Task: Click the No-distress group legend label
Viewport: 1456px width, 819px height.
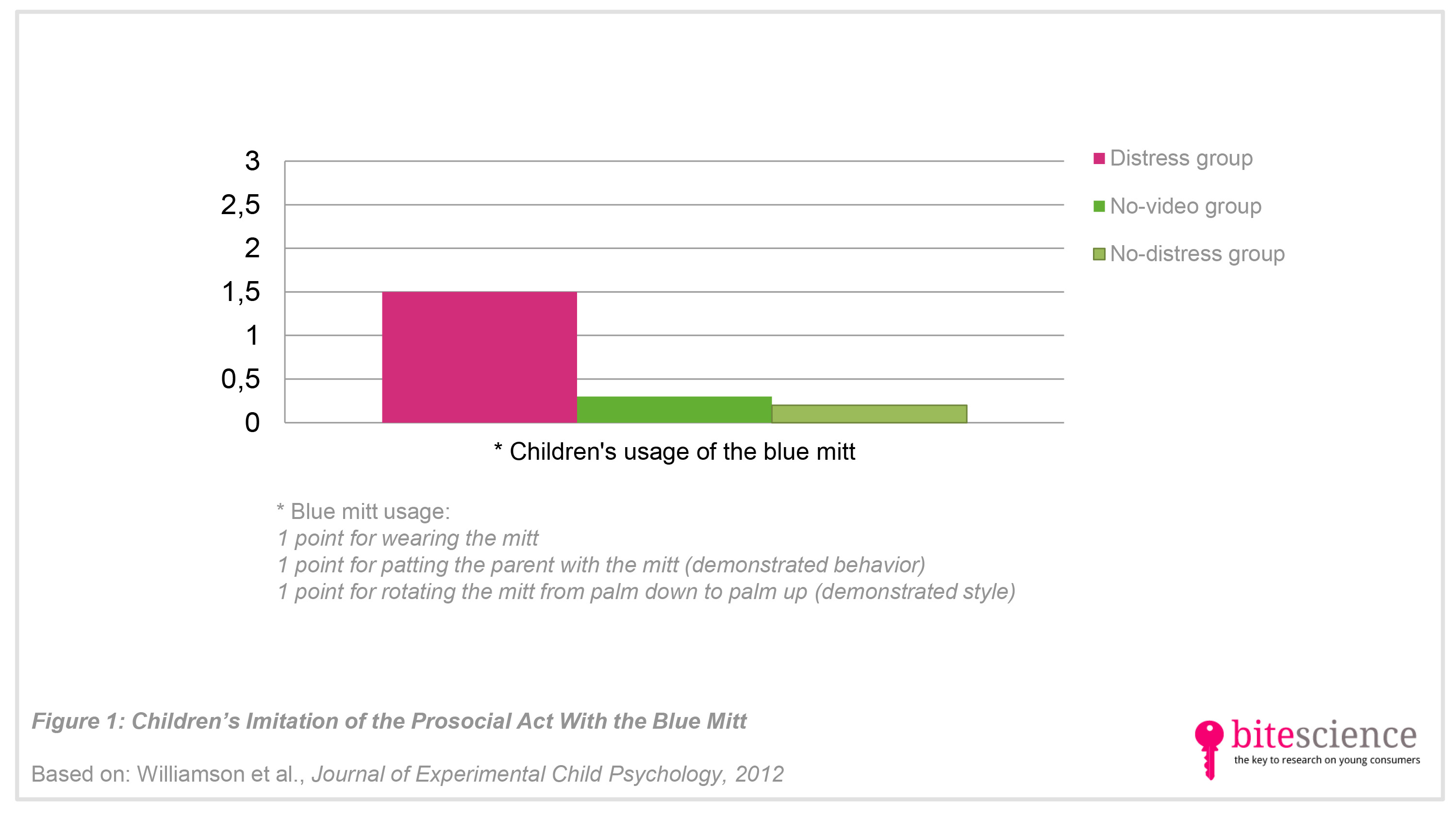Action: click(1197, 254)
